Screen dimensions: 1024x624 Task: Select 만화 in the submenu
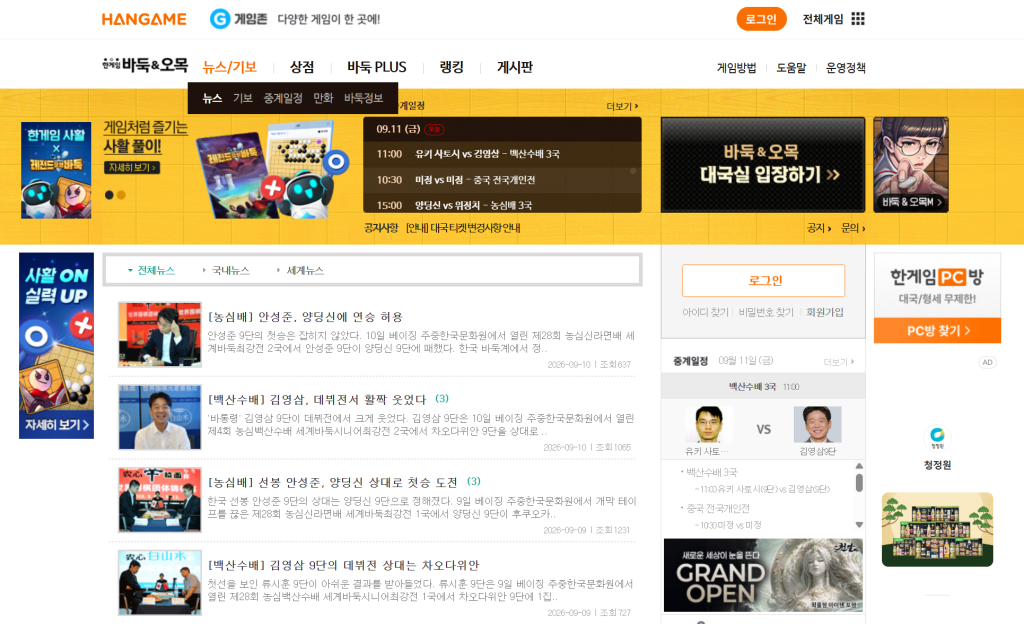[x=323, y=98]
